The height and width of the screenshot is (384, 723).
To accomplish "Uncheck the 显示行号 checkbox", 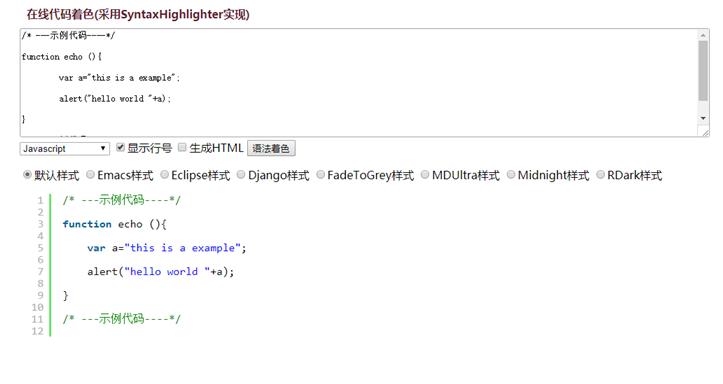I will [120, 148].
